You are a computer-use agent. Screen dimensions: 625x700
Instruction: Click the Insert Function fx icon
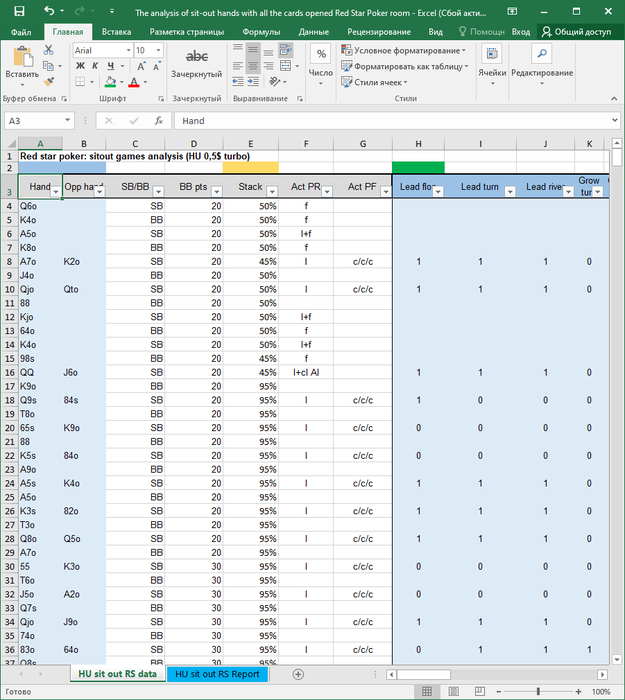coord(158,120)
